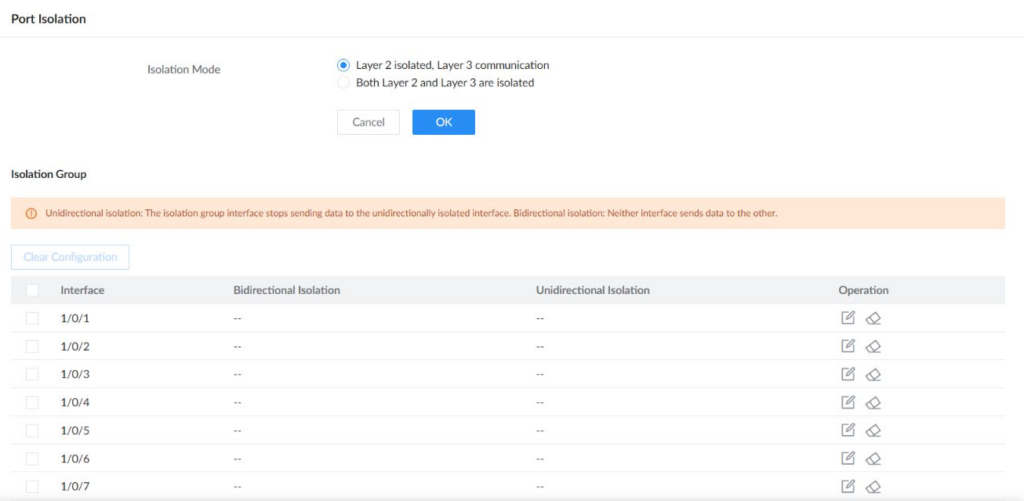Click the eraser icon in row 1/0/5

[873, 431]
